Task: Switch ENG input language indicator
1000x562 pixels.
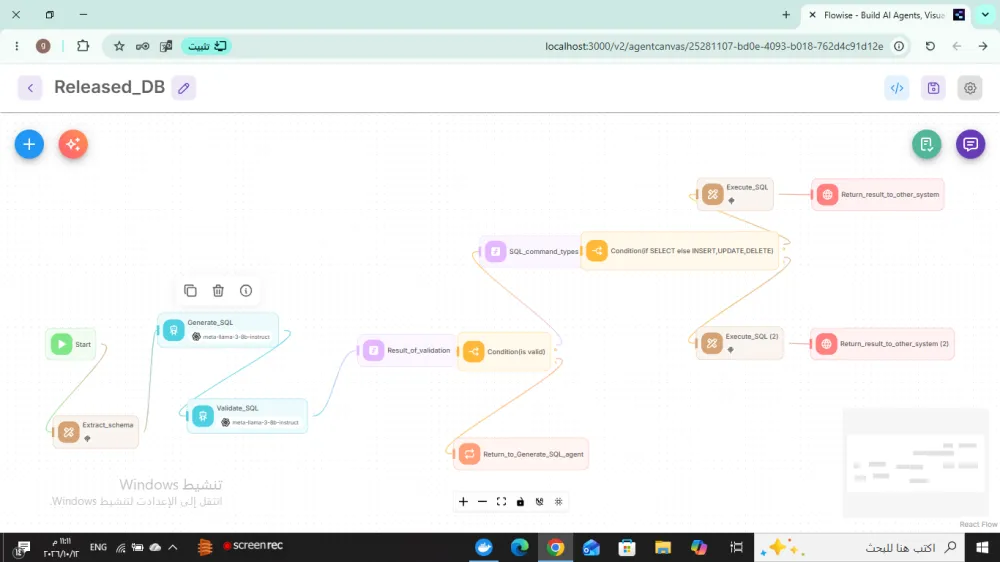Action: point(98,547)
